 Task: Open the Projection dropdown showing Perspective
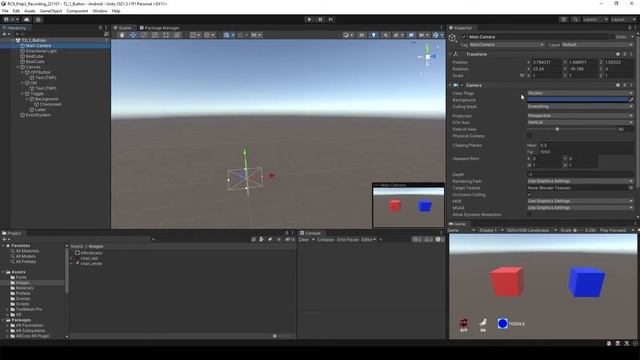point(580,116)
